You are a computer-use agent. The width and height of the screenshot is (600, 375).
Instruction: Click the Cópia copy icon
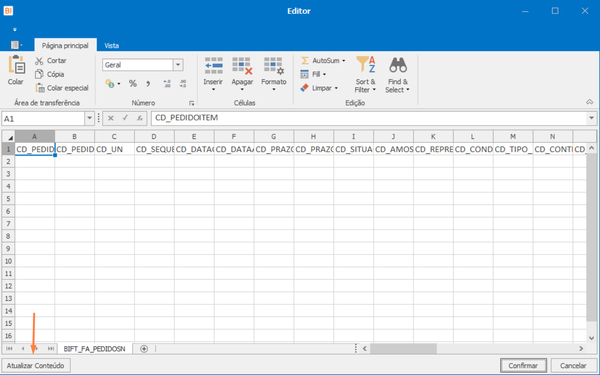[39, 74]
